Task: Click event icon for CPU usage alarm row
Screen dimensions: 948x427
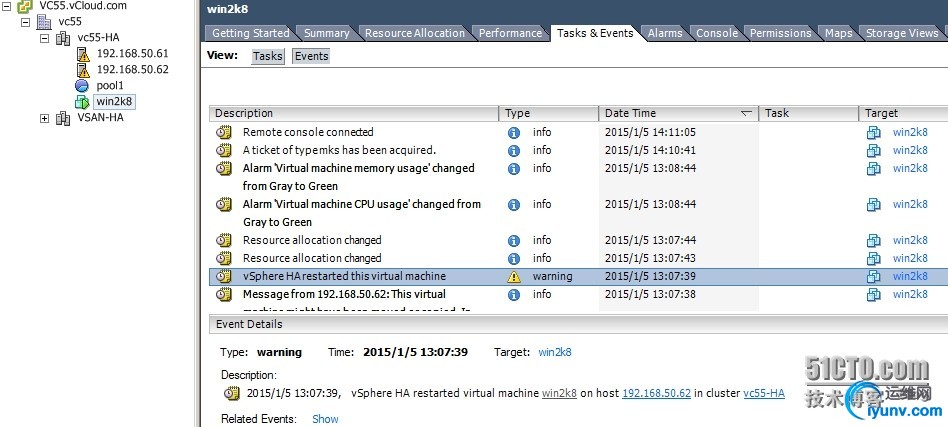Action: tap(224, 205)
